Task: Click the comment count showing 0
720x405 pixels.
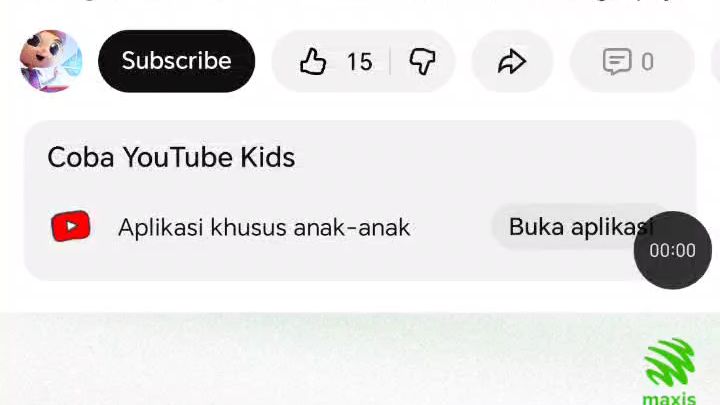Action: [x=647, y=62]
